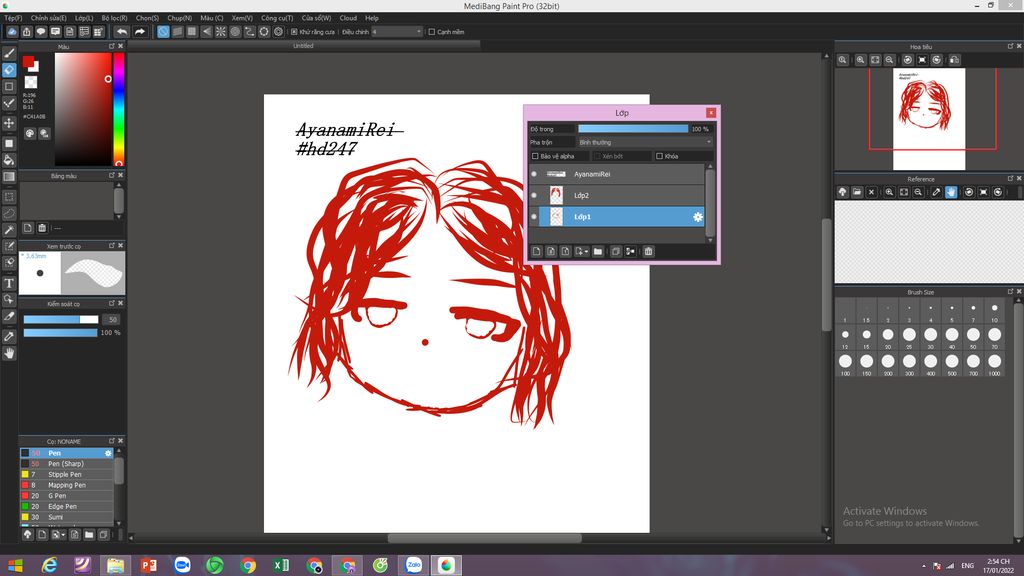Enable the radial snap icon
Image resolution: width=1024 pixels, height=576 pixels.
(x=221, y=31)
